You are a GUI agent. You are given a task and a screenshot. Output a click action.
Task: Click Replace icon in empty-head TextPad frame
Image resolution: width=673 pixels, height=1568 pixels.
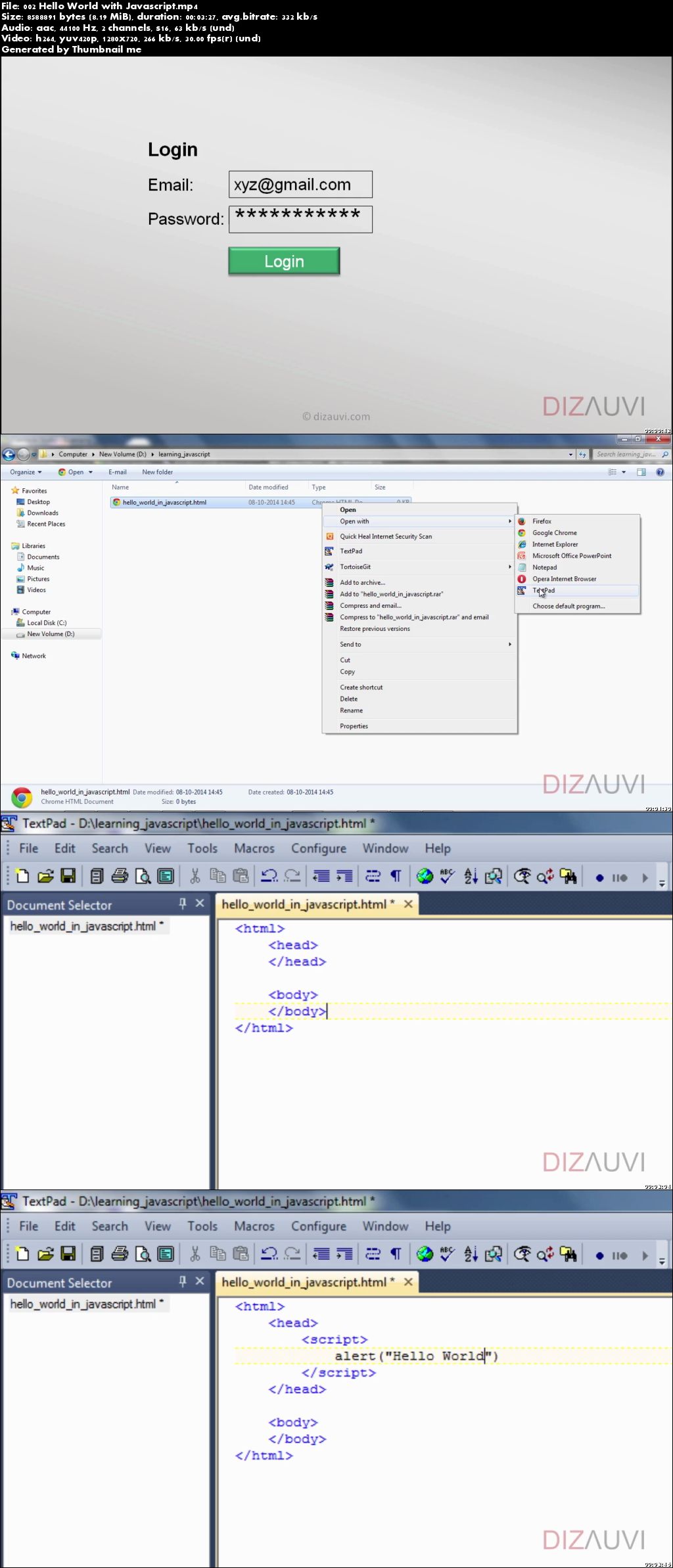[x=545, y=876]
